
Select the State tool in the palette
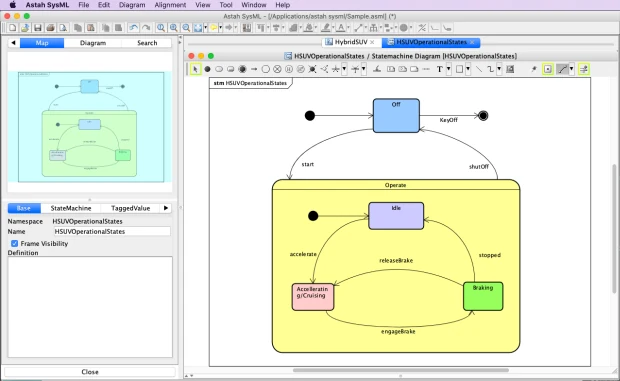(x=219, y=69)
